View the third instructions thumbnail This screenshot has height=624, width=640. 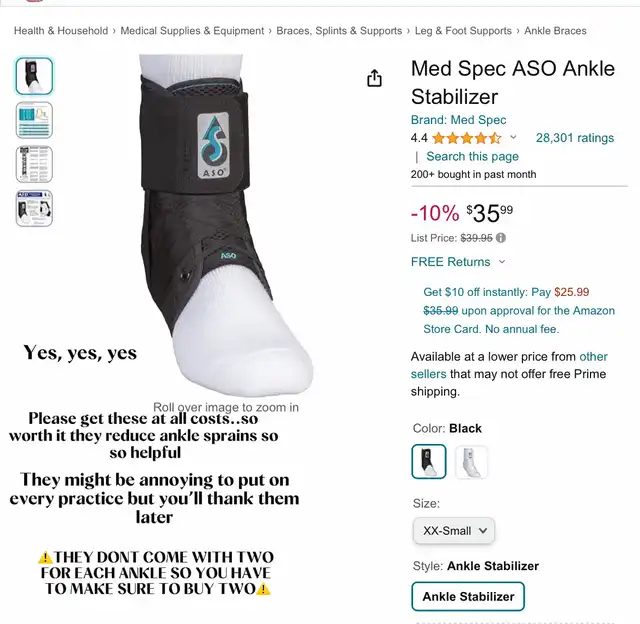tap(34, 164)
